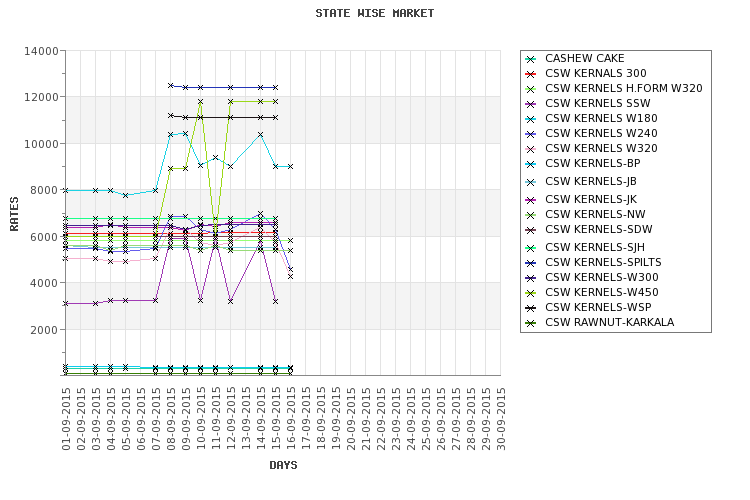Viewport: 750px width, 500px height.
Task: Click the CSW KERNELS-NW legend label
Action: 595,214
